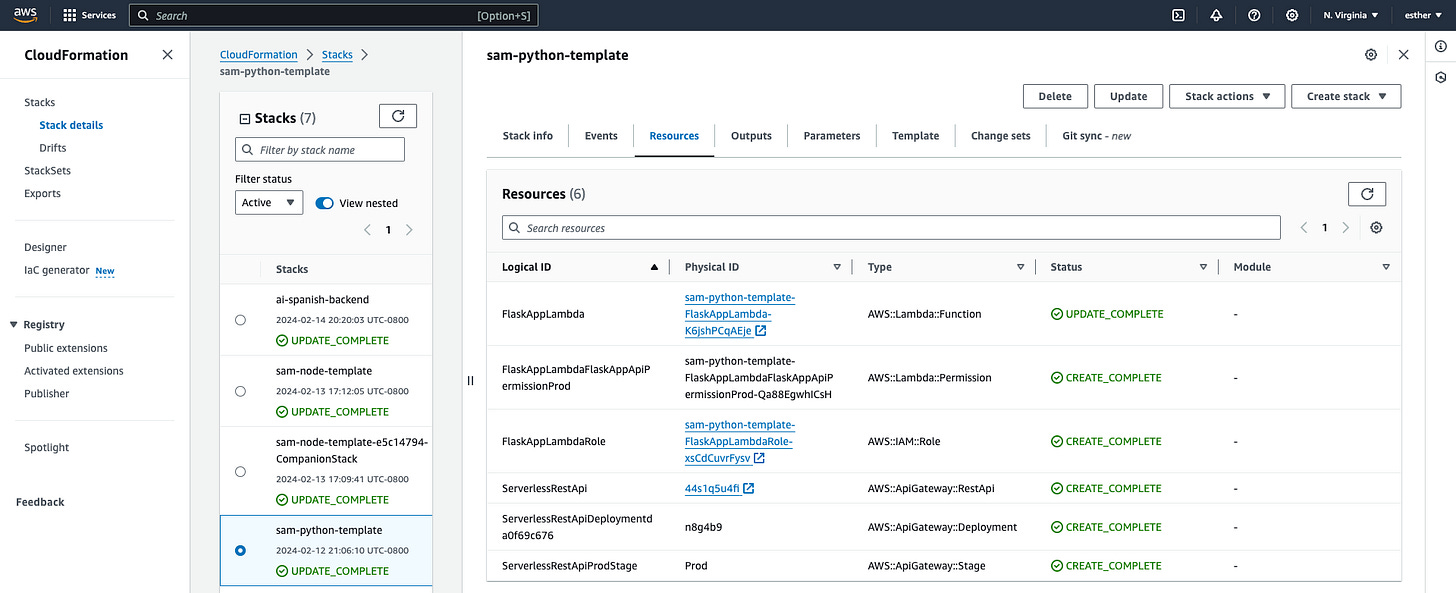Open resources table preferences gear
1456x593 pixels.
coord(1376,228)
